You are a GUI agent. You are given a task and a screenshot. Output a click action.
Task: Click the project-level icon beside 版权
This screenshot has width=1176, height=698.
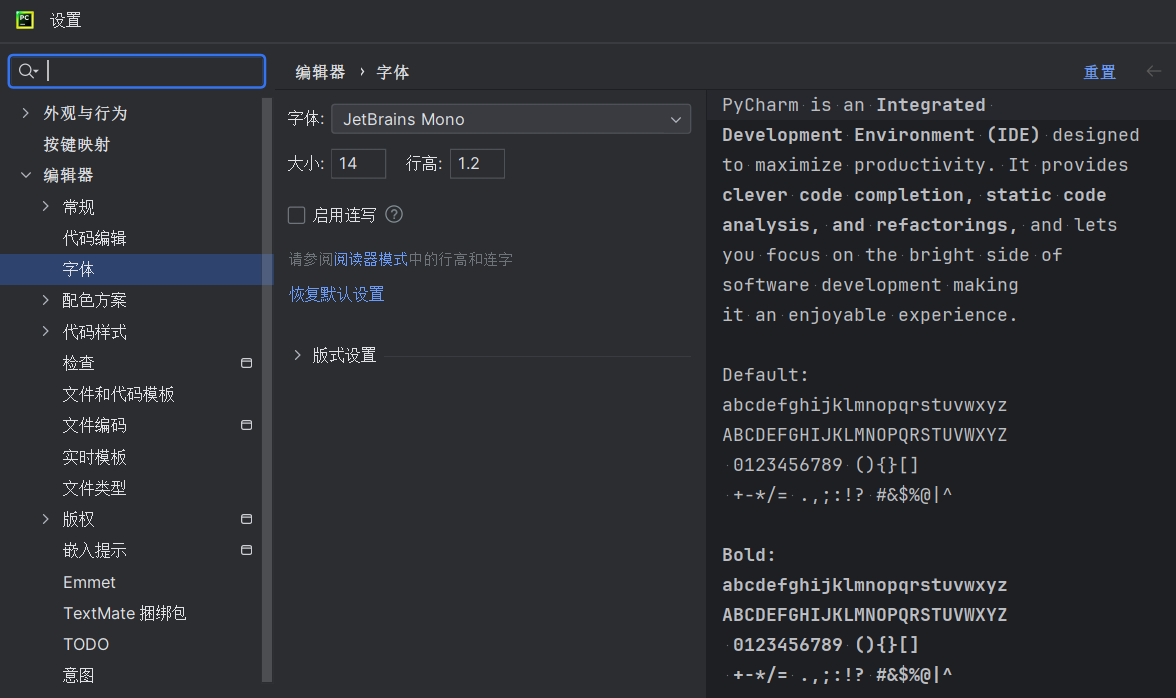[x=246, y=519]
